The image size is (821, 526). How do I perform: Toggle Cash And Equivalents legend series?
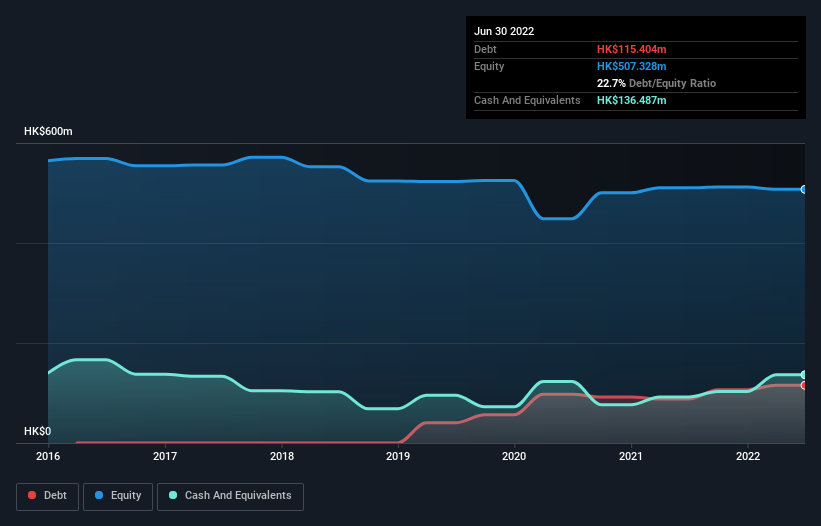pos(230,496)
